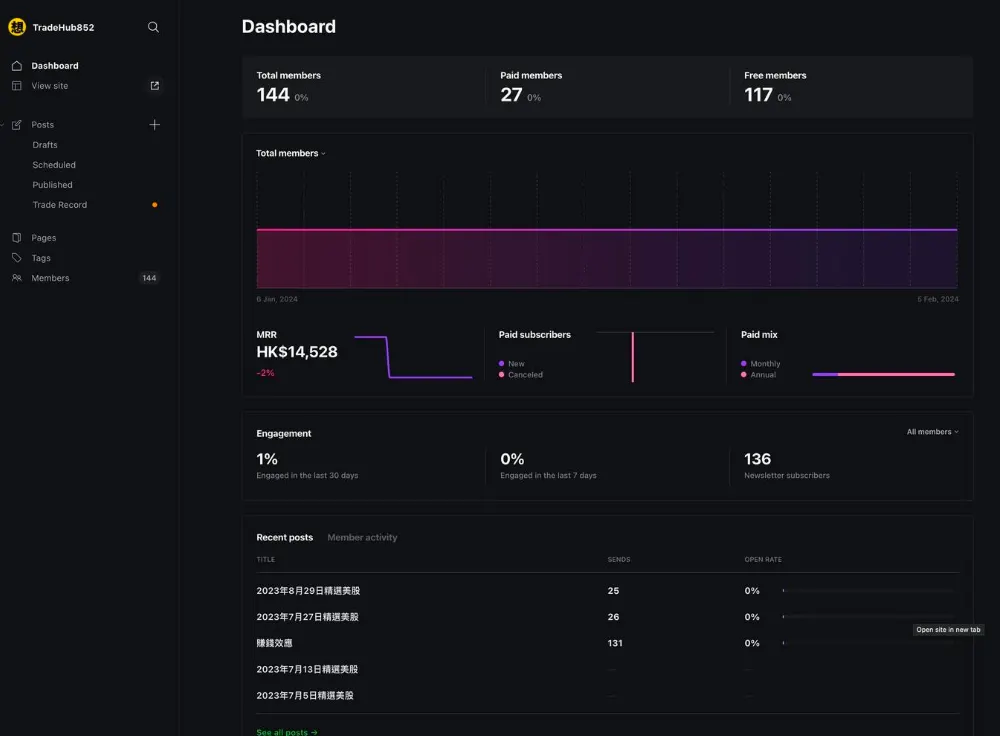Viewport: 1000px width, 736px height.
Task: Click the Posts pencil icon
Action: [17, 124]
